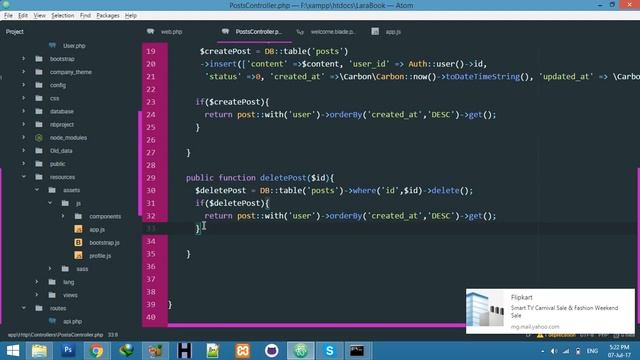
Task: Open GitHub Desktop from the taskbar
Action: coord(271,351)
